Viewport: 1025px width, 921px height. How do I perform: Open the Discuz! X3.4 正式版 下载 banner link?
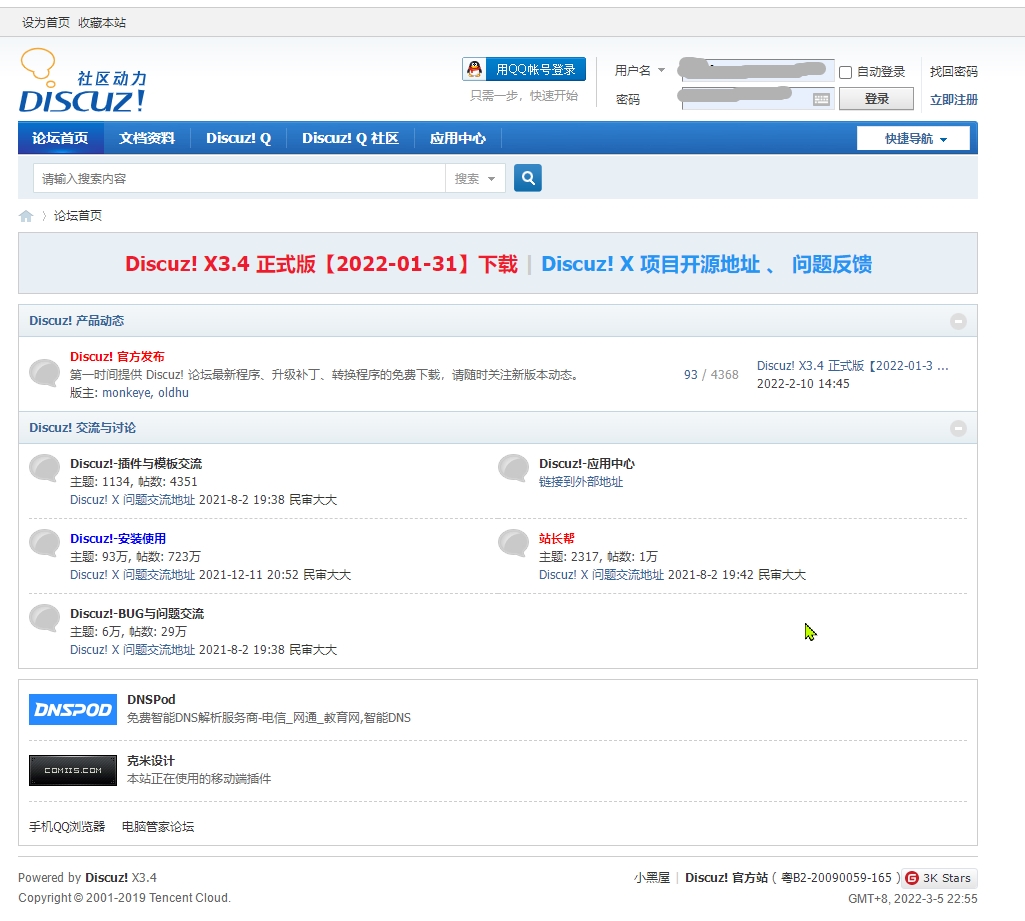coord(321,264)
